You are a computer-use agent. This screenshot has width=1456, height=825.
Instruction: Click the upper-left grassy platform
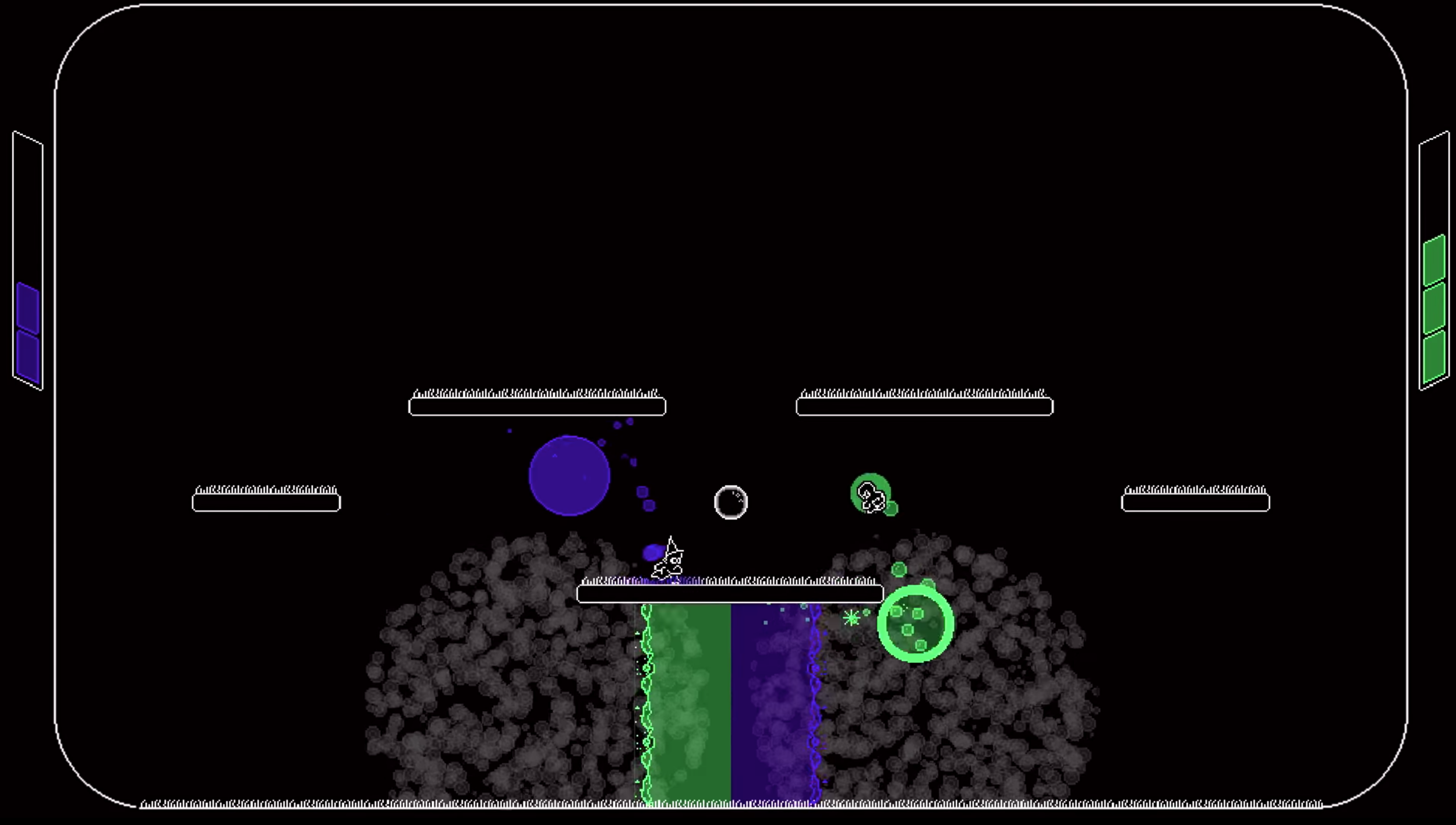pos(537,406)
